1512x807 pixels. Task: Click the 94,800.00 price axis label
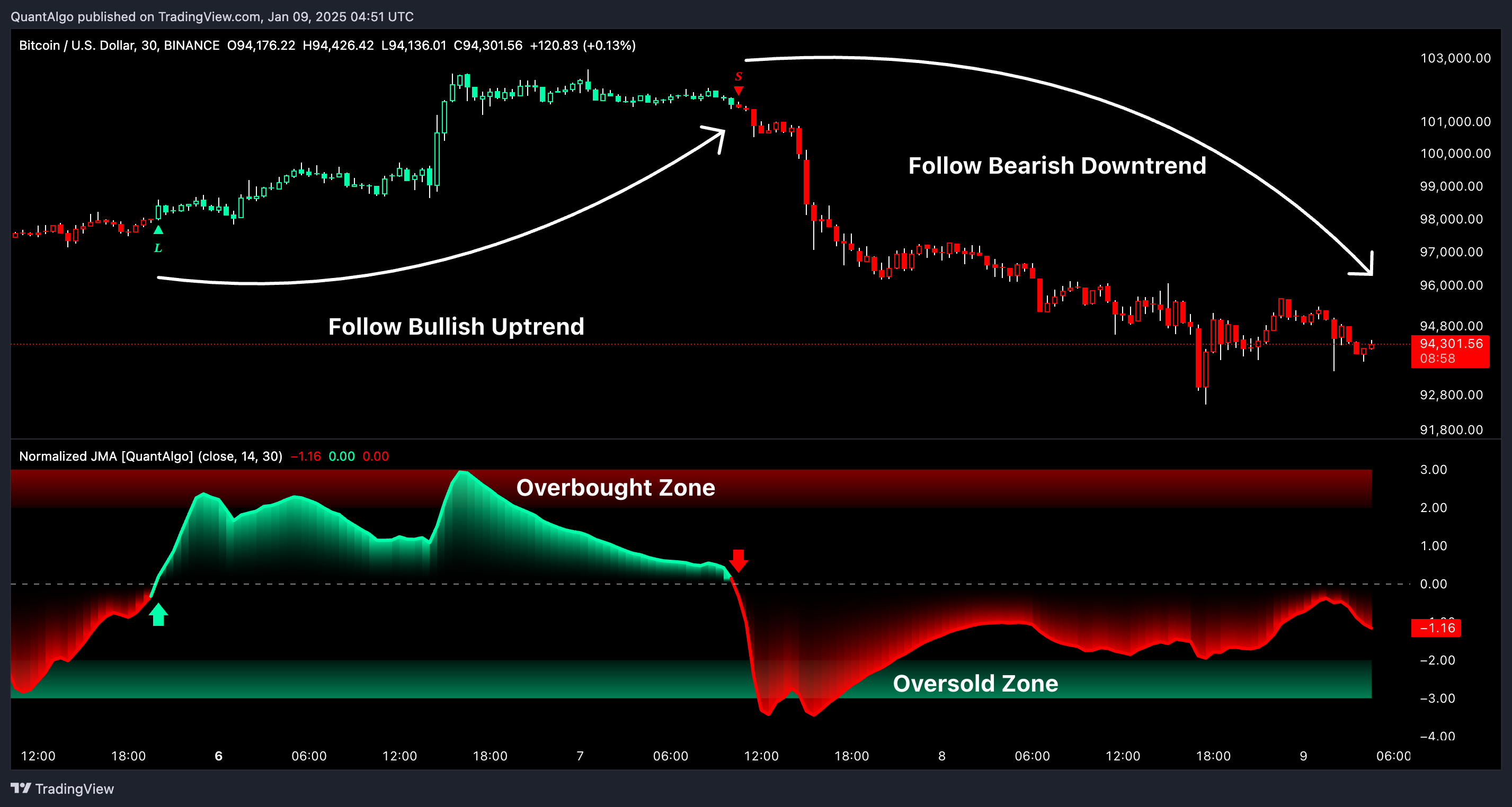pos(1451,326)
